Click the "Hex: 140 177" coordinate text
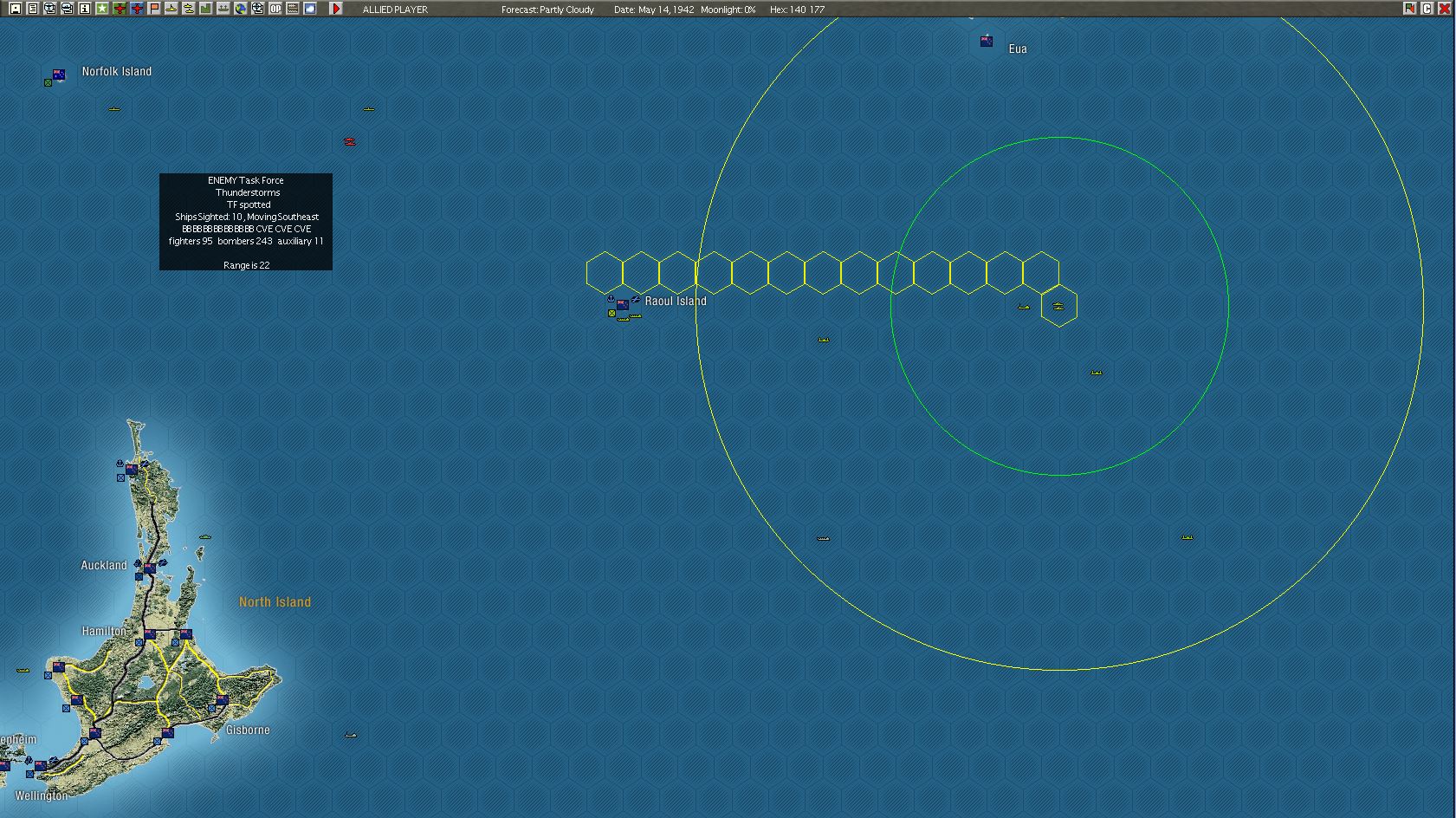Image resolution: width=1456 pixels, height=818 pixels. pyautogui.click(x=797, y=10)
